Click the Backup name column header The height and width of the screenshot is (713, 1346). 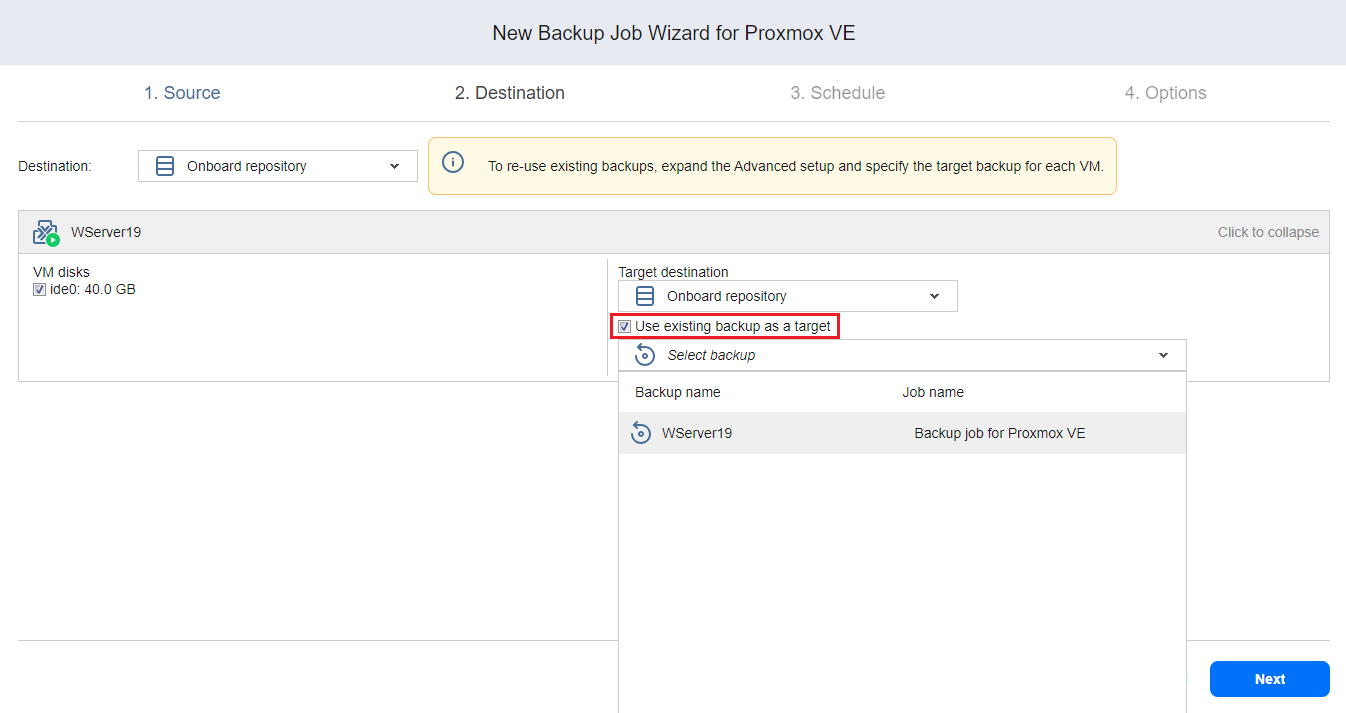point(677,392)
